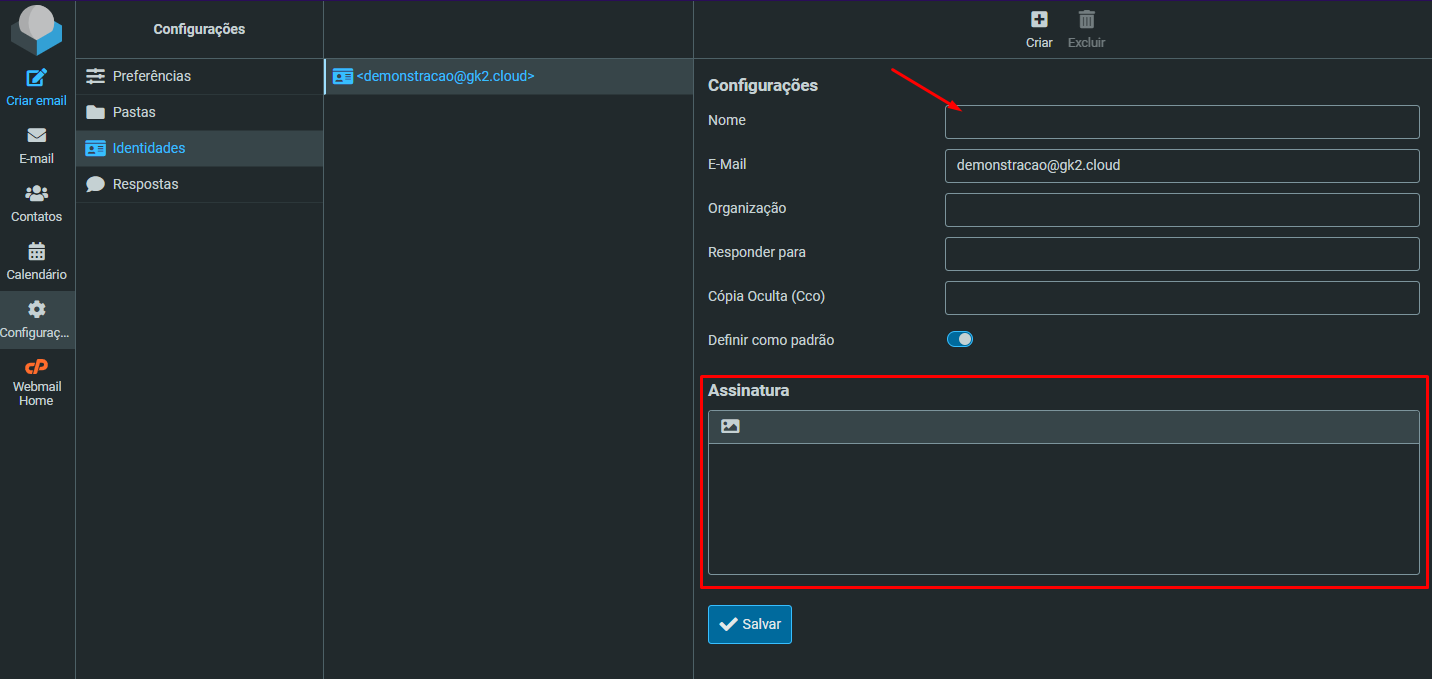1432x679 pixels.
Task: Open the Calendário icon
Action: [37, 252]
